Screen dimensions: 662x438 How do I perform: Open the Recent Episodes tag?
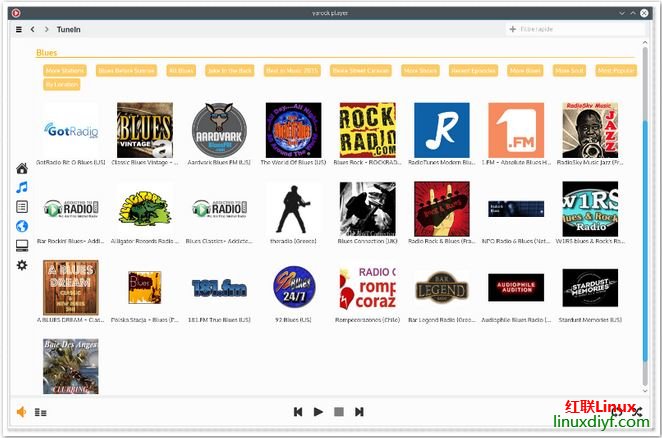473,71
